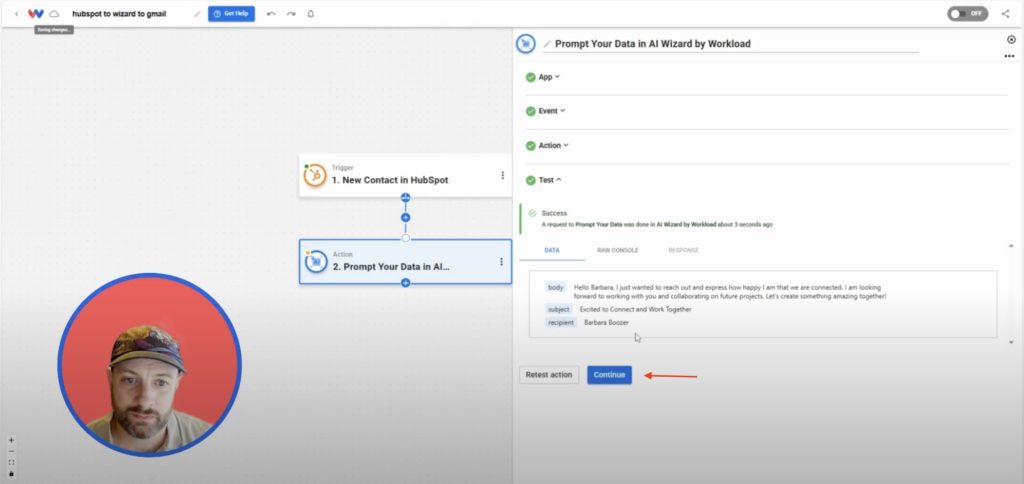
Task: Click the data panel scrollbar up arrow
Action: point(1012,246)
